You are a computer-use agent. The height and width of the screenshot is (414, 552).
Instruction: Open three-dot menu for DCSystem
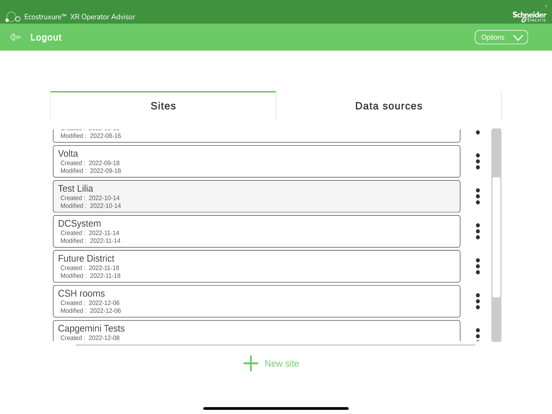point(478,231)
